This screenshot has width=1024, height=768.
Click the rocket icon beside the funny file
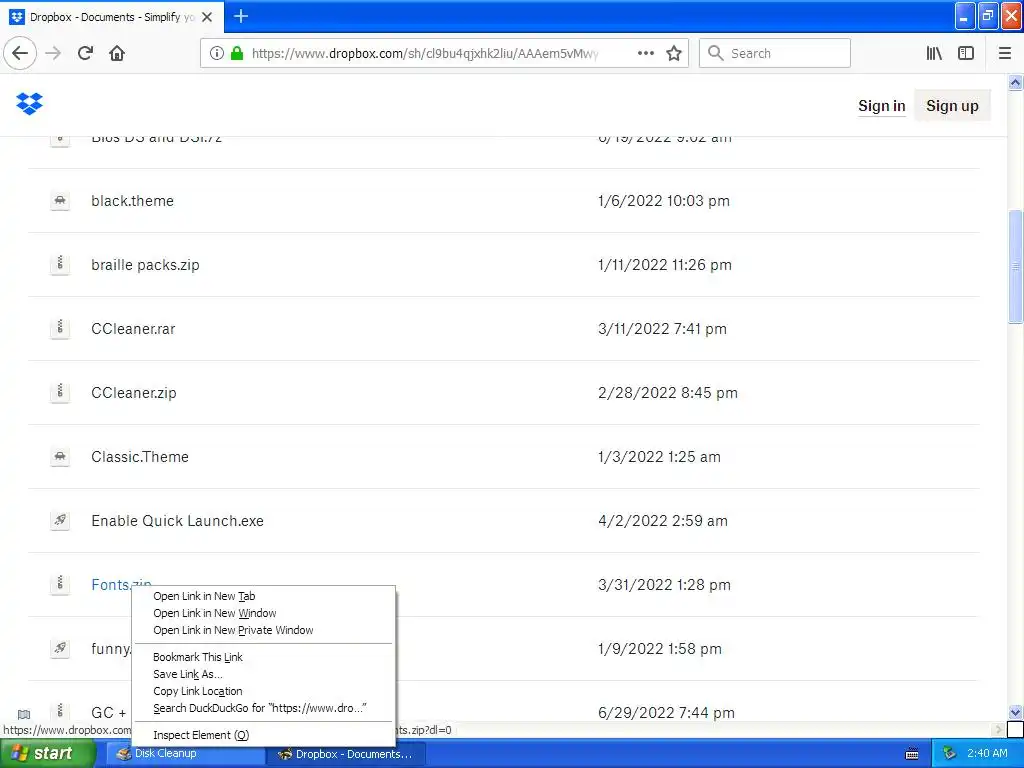click(60, 648)
